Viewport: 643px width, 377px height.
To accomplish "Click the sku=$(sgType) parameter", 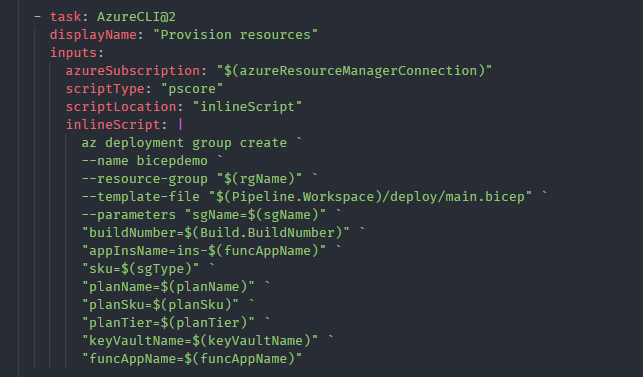I will click(140, 269).
